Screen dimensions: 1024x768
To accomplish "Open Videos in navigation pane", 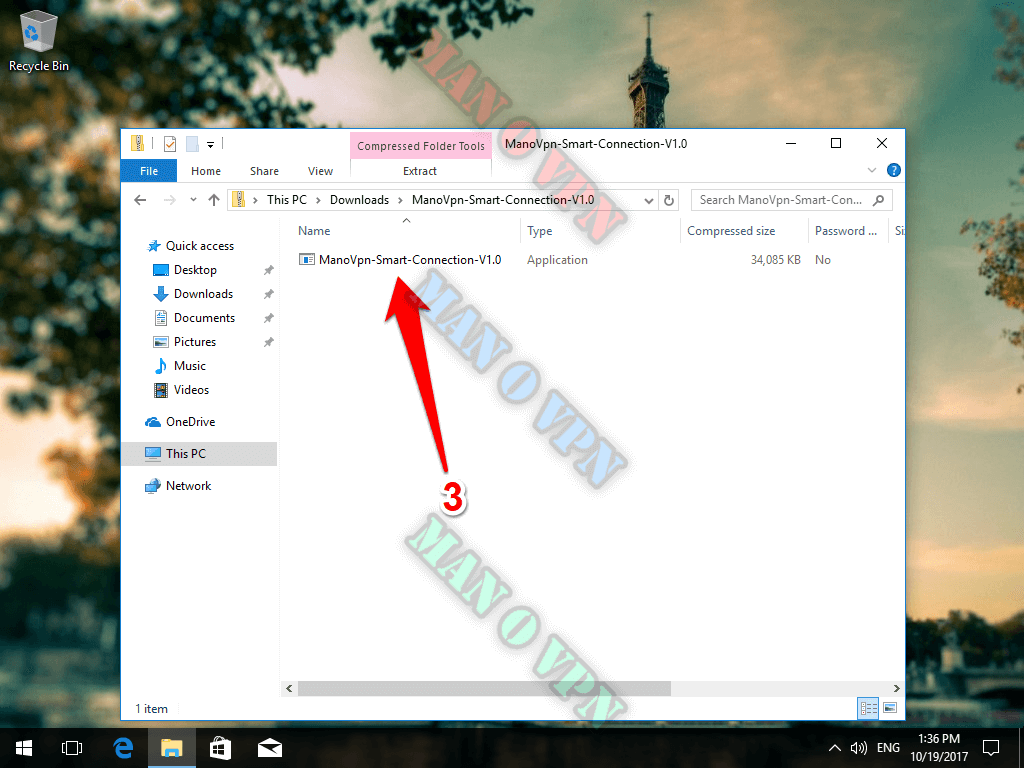I will click(191, 390).
